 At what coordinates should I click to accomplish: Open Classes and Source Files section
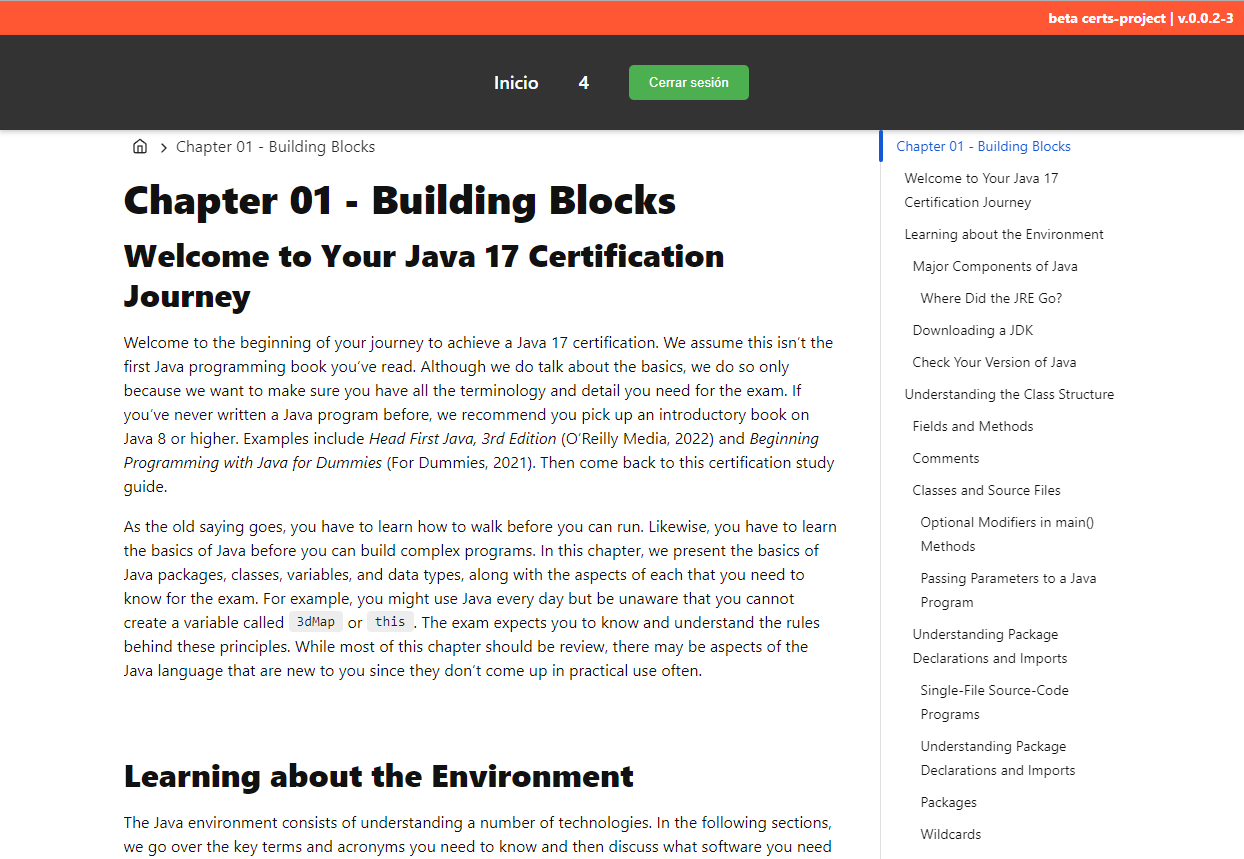pos(986,490)
